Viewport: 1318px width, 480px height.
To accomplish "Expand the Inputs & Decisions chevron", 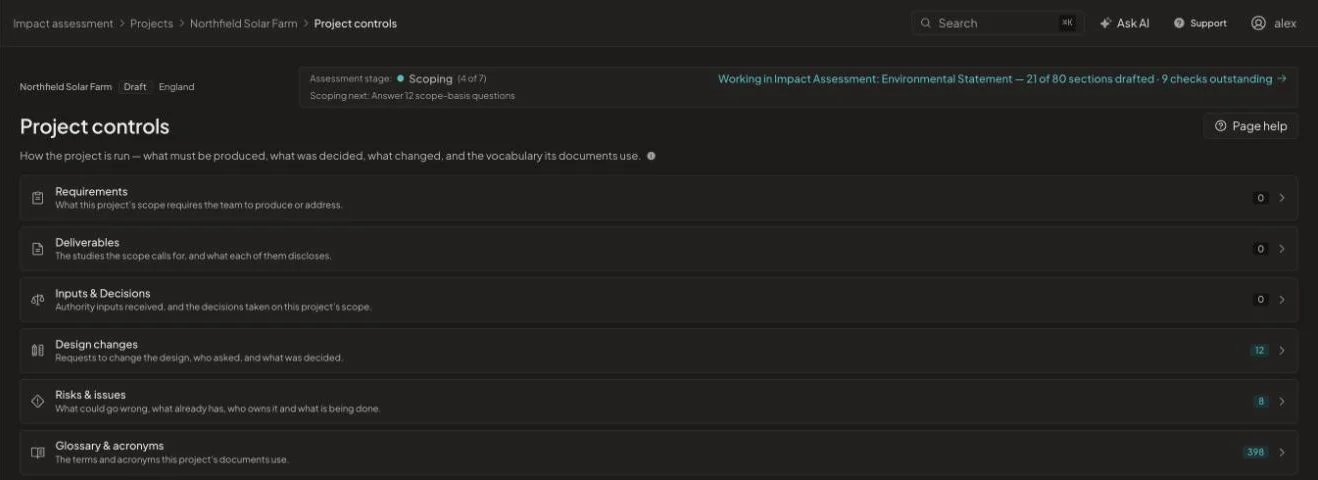I will click(x=1282, y=300).
